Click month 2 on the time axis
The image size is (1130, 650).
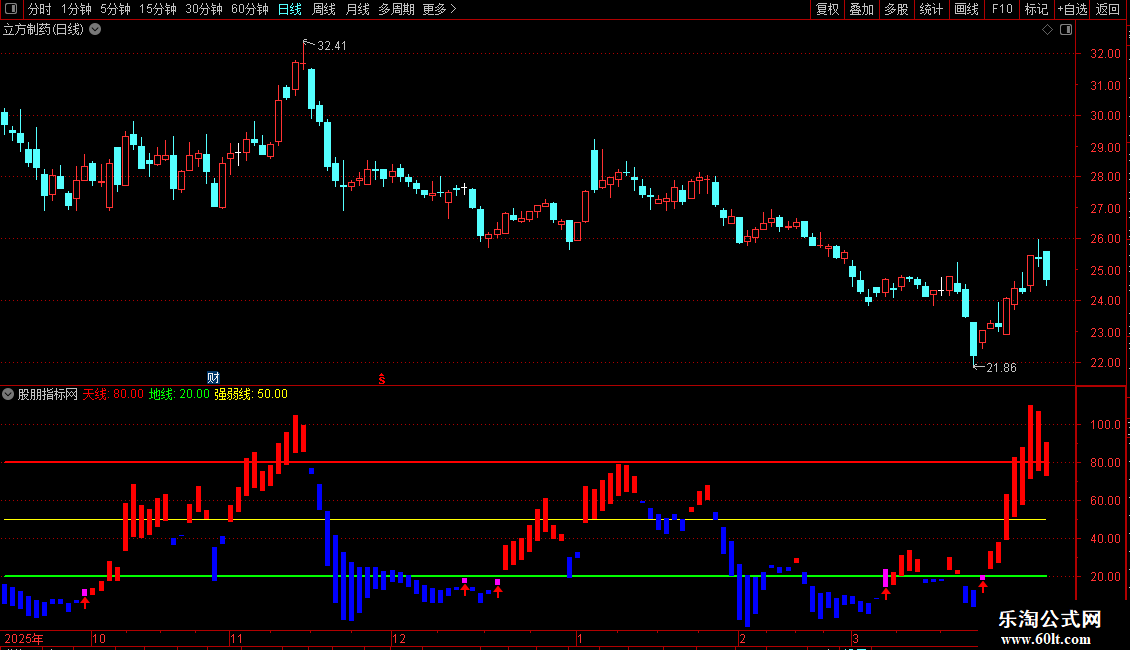742,638
